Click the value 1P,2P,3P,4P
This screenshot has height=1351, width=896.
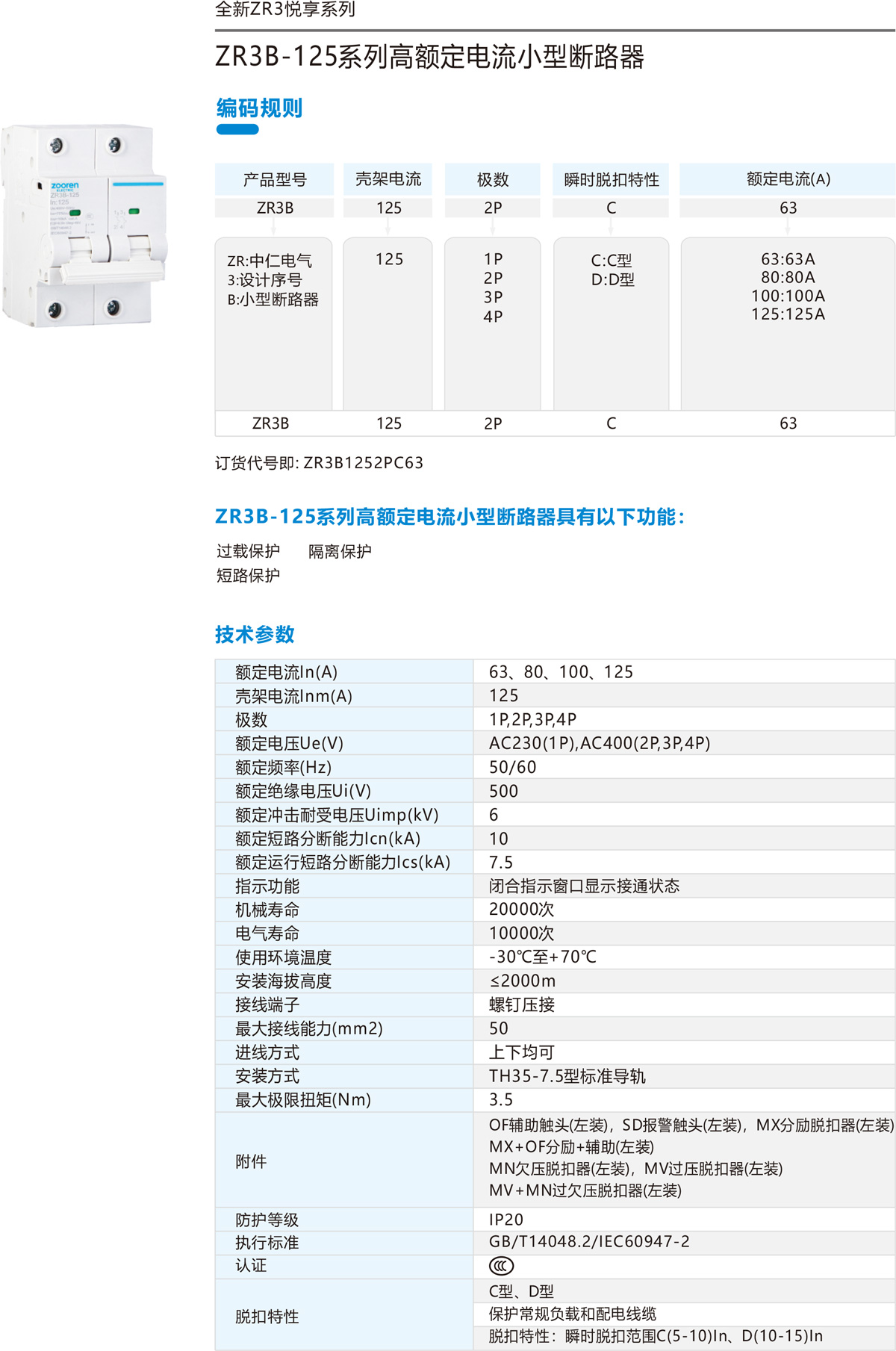(532, 719)
